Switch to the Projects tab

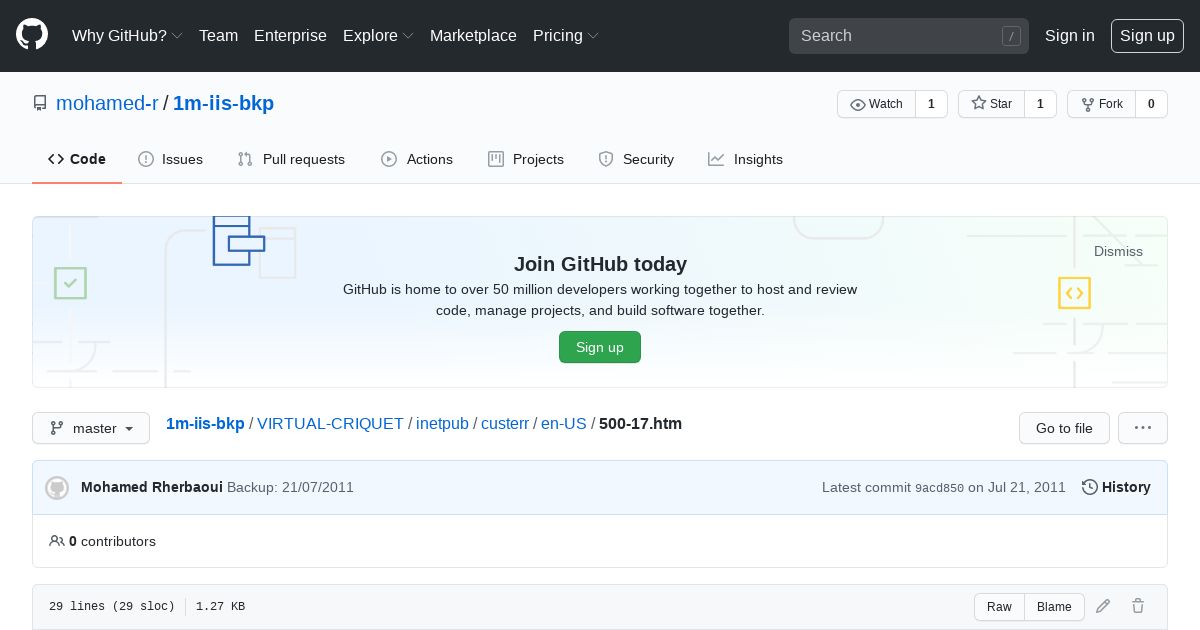(526, 159)
